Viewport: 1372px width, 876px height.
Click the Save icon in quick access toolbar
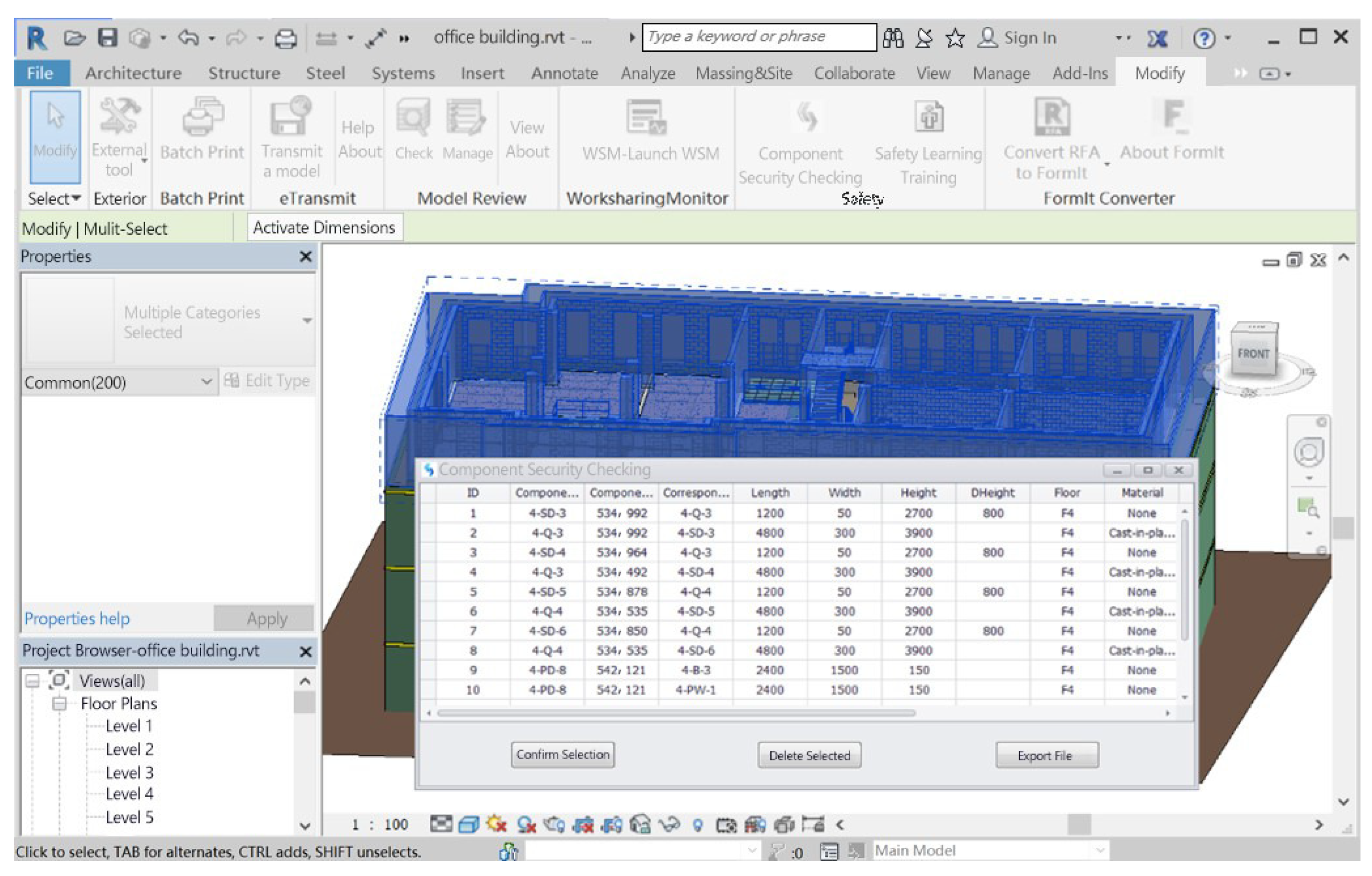pos(107,38)
